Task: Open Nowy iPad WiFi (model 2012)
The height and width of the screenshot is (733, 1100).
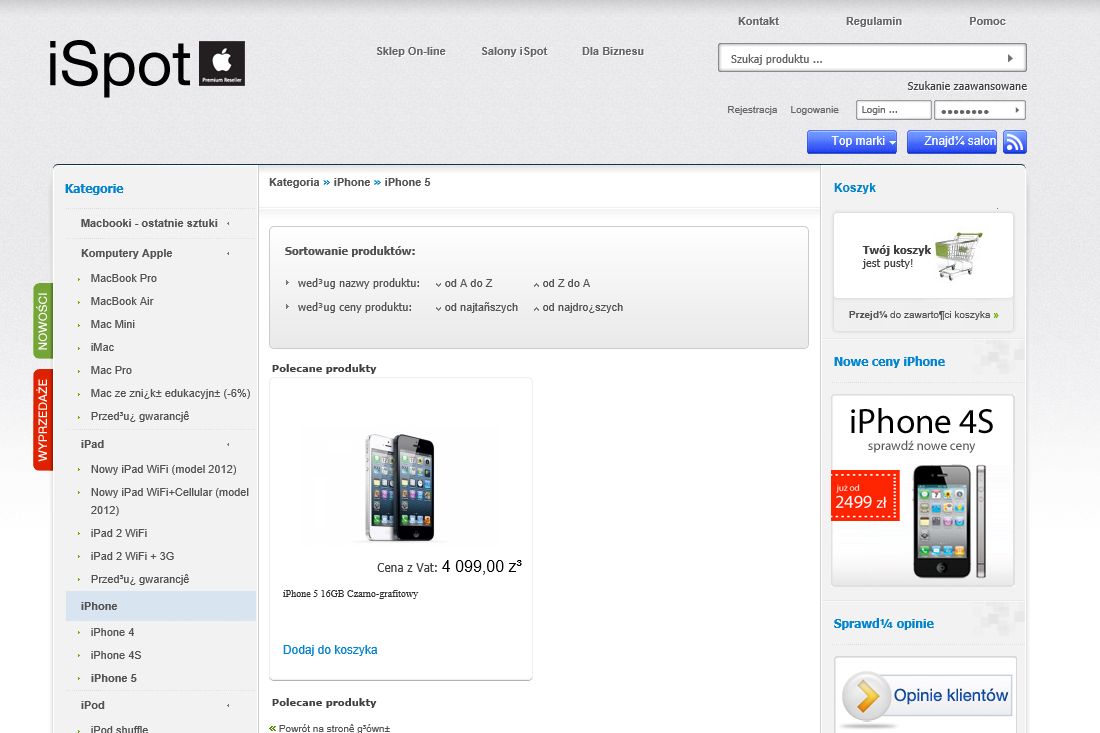Action: 163,469
